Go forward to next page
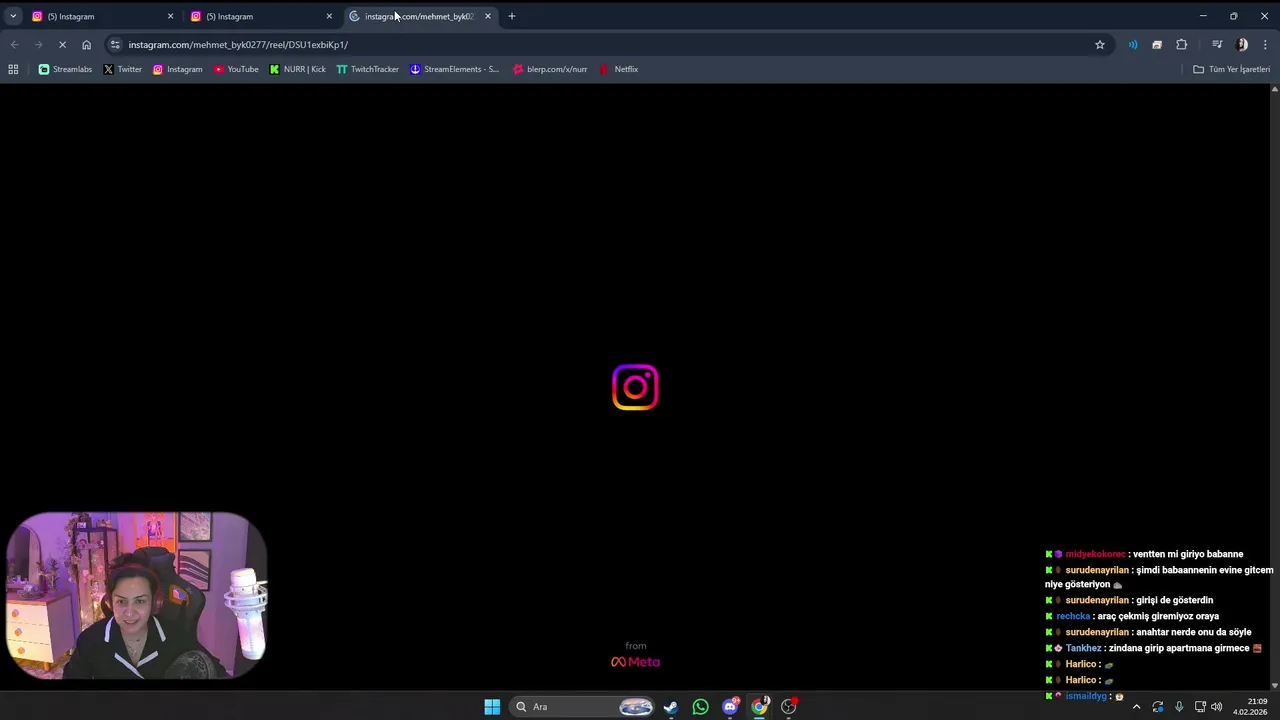This screenshot has height=720, width=1280. coord(38,44)
